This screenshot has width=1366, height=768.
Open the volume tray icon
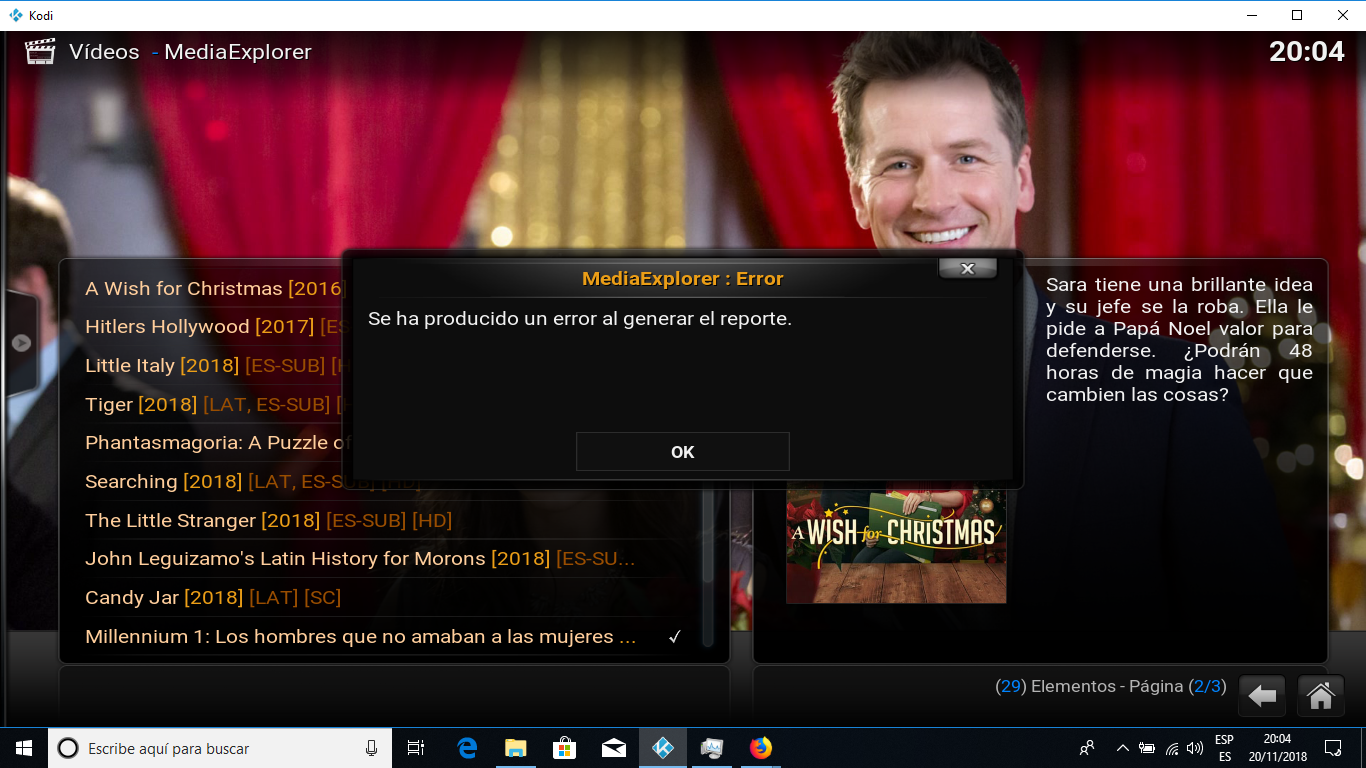1195,748
